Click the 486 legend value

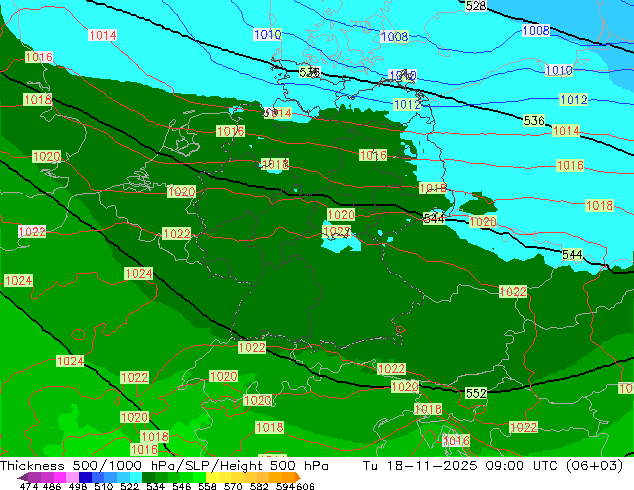coord(52,486)
